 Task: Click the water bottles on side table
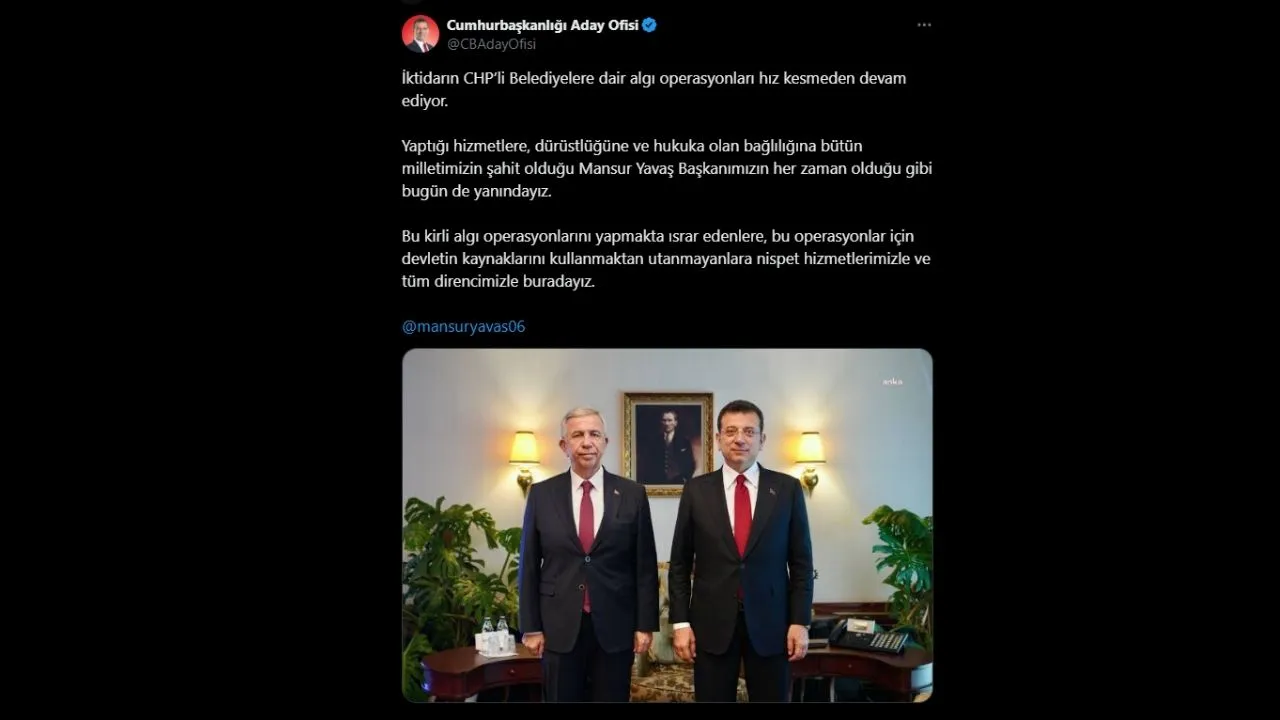[494, 636]
